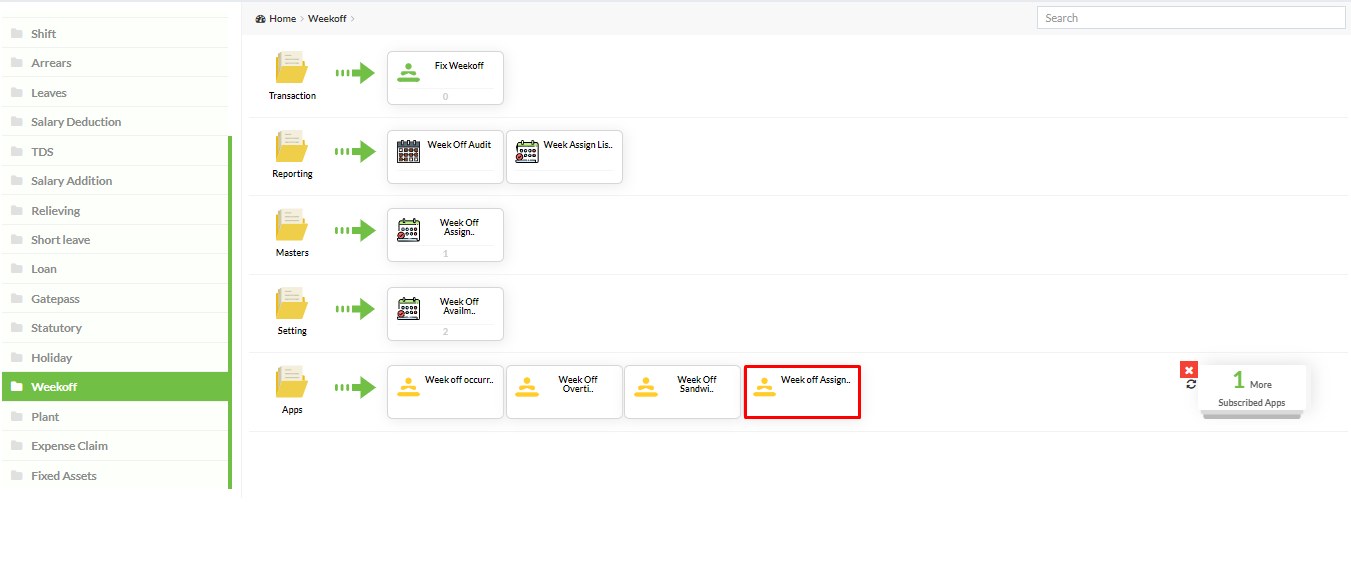Click the calendar icon on Week Assign List
Screen dimensions: 1351x564
pos(527,151)
